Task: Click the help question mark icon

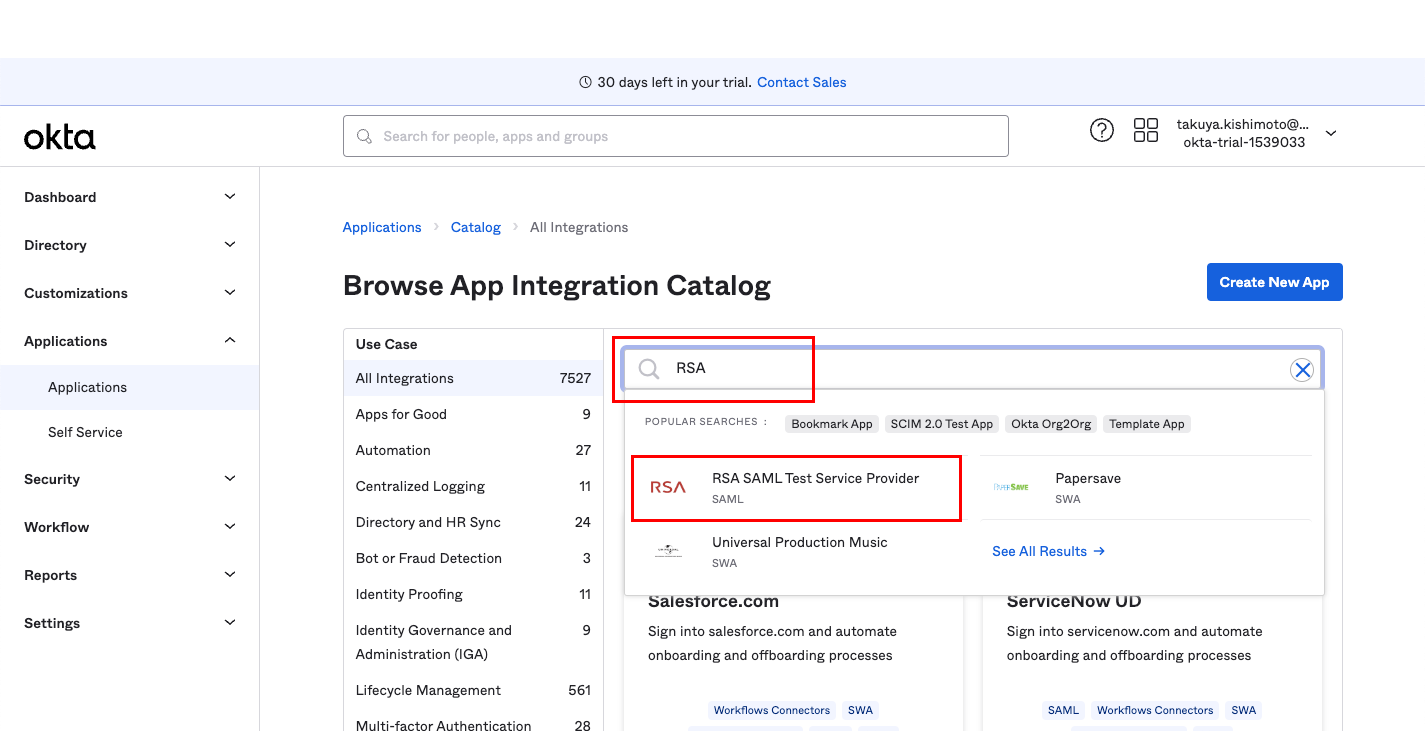Action: (x=1101, y=130)
